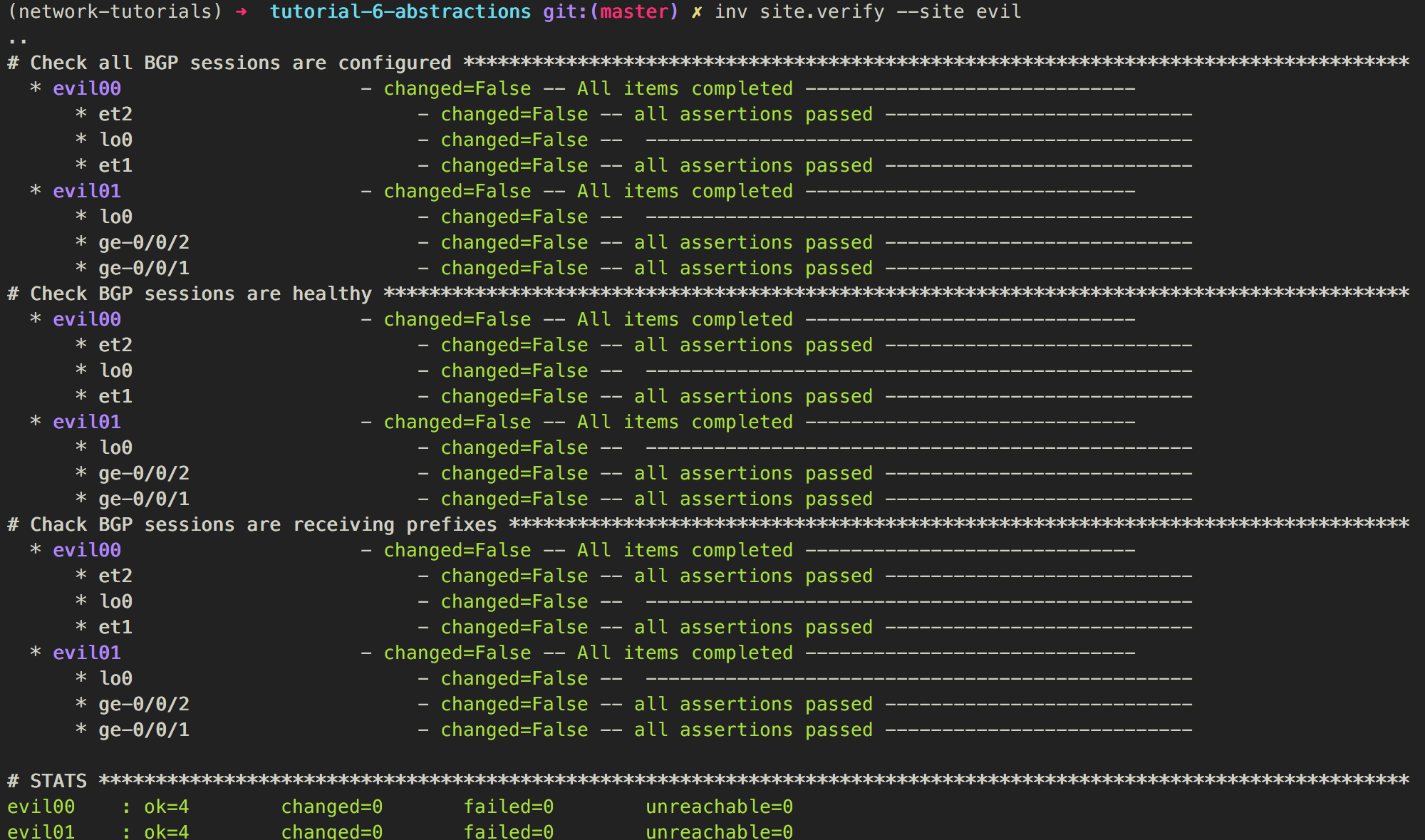Click the 'Check all BGP sessions are configured' heading
The height and width of the screenshot is (840, 1425).
coord(241,63)
